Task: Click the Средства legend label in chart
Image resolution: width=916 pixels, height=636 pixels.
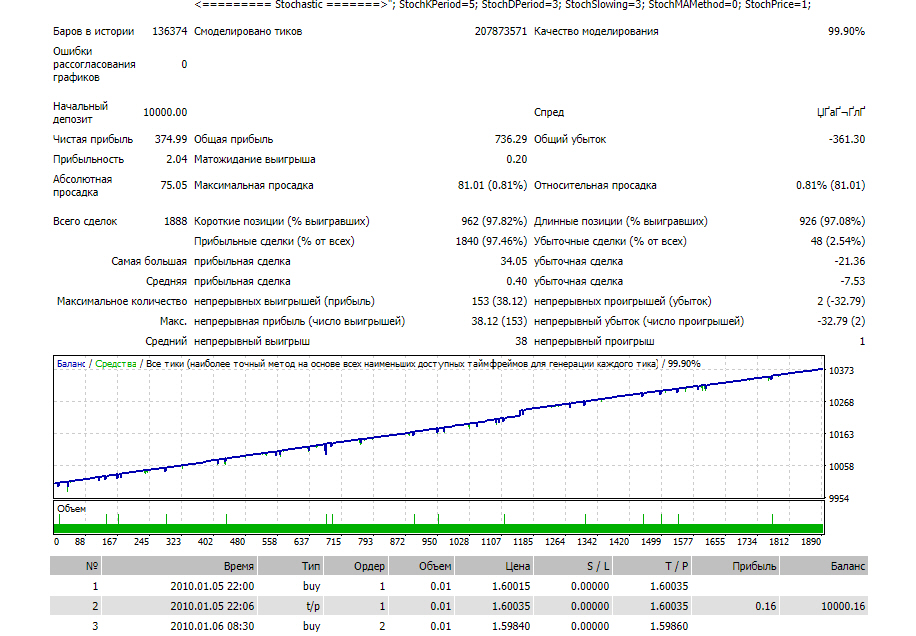Action: tap(116, 364)
